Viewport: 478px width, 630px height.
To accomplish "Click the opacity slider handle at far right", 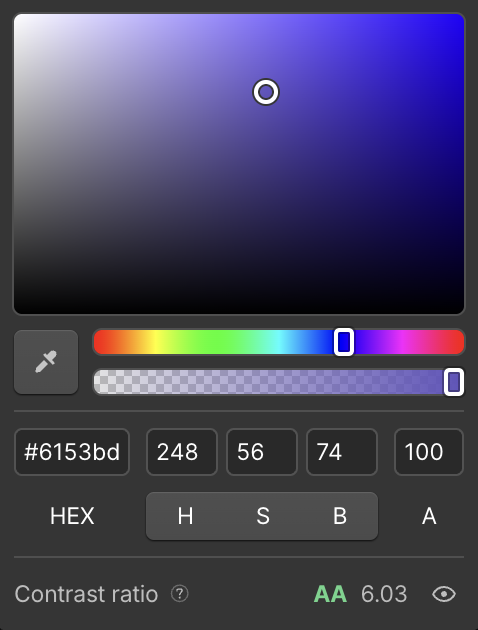I will coord(454,382).
